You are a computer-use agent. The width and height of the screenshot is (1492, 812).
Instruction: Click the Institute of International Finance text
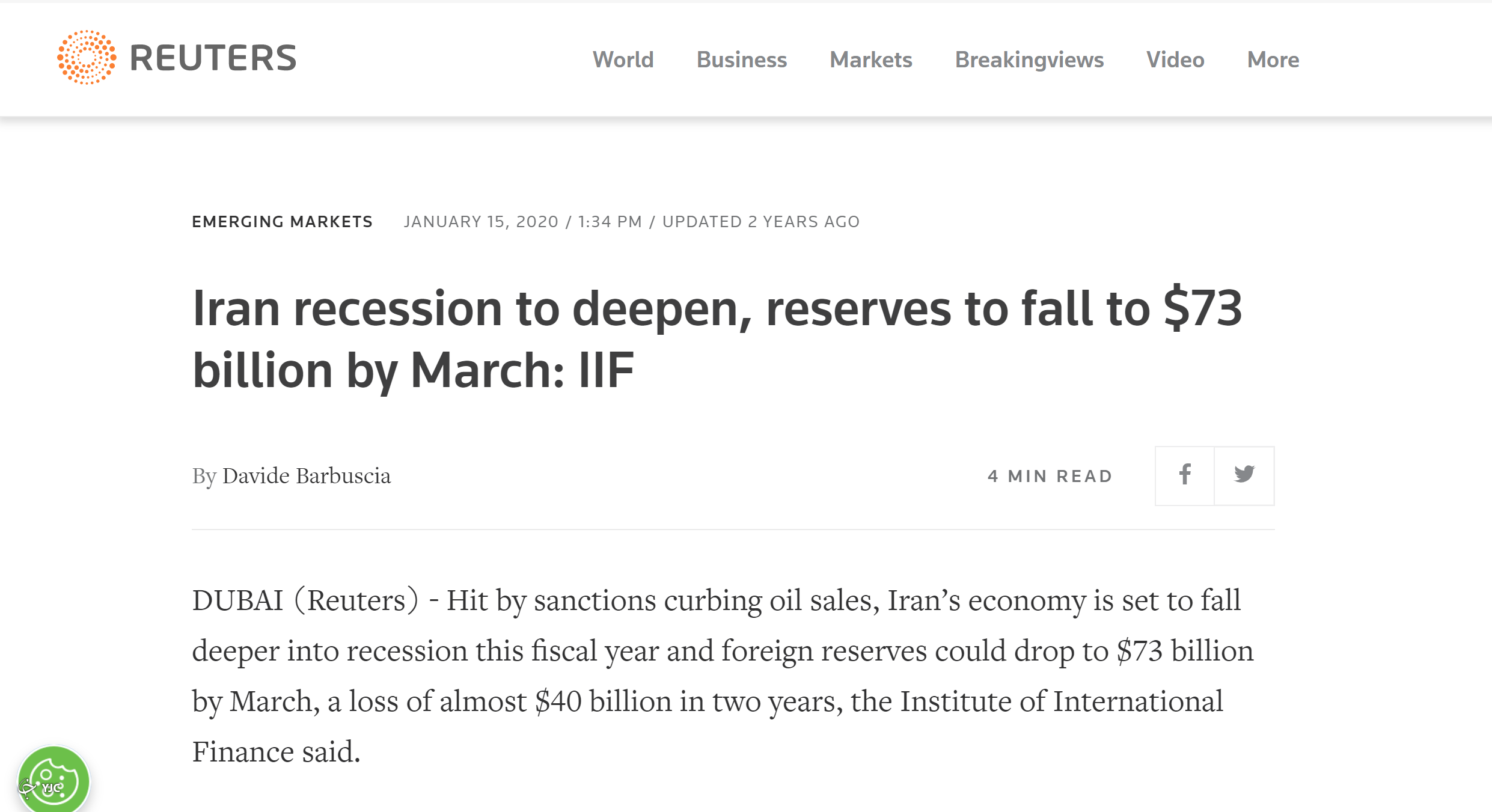[x=1060, y=702]
